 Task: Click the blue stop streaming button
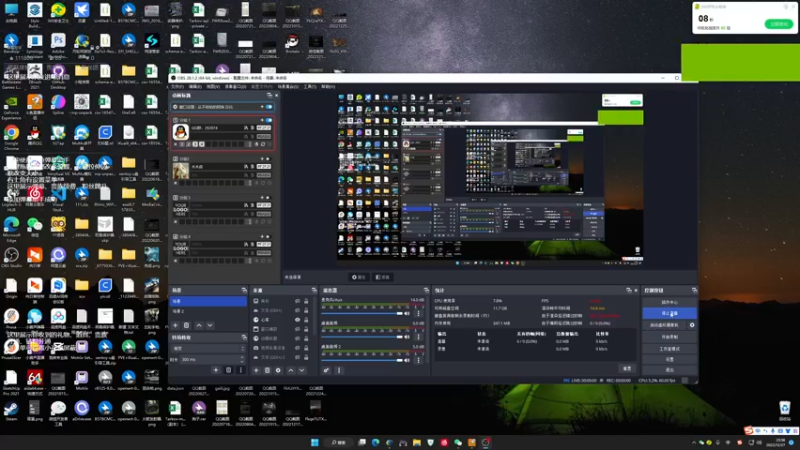669,313
